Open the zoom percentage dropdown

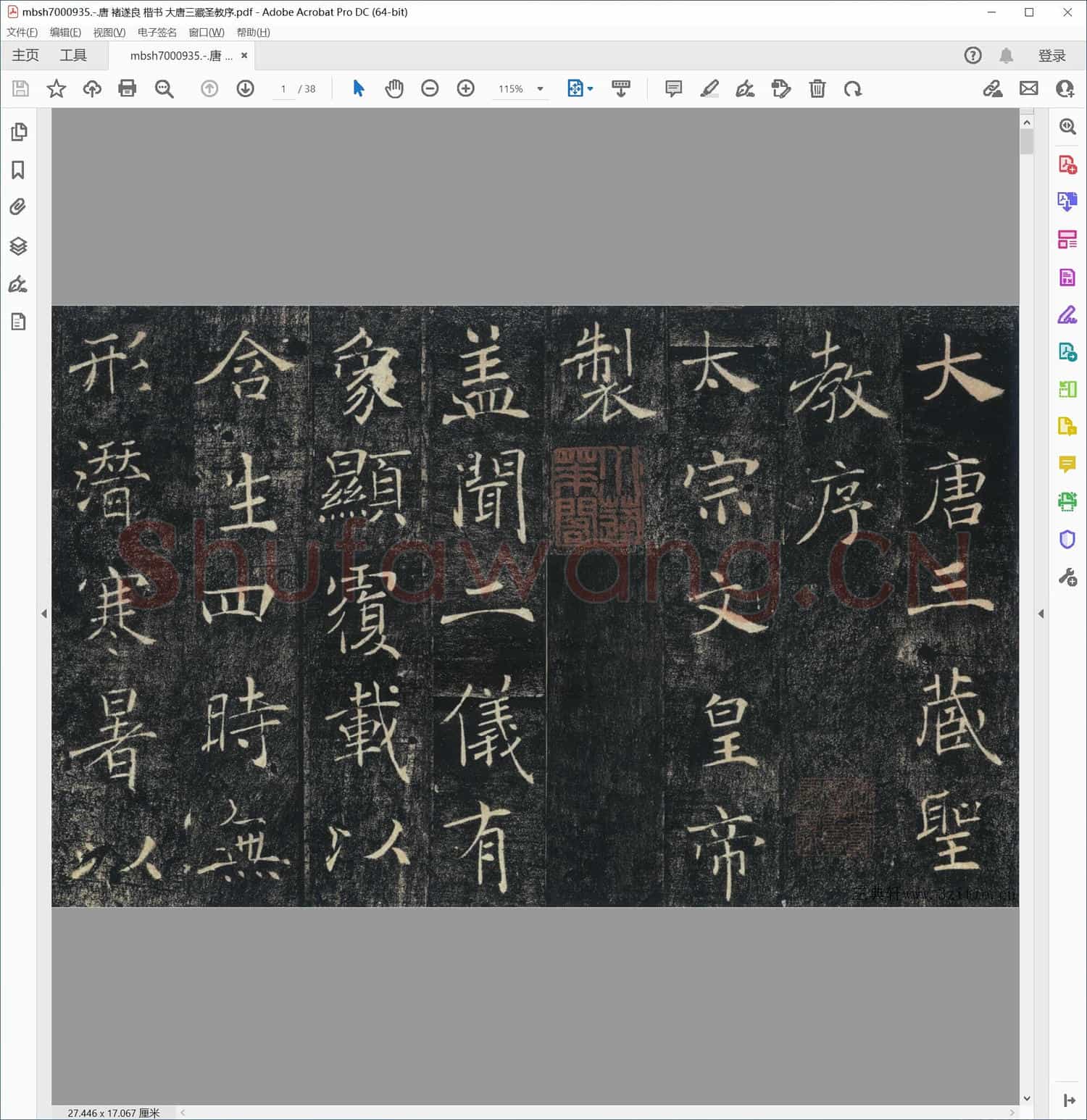(x=540, y=89)
